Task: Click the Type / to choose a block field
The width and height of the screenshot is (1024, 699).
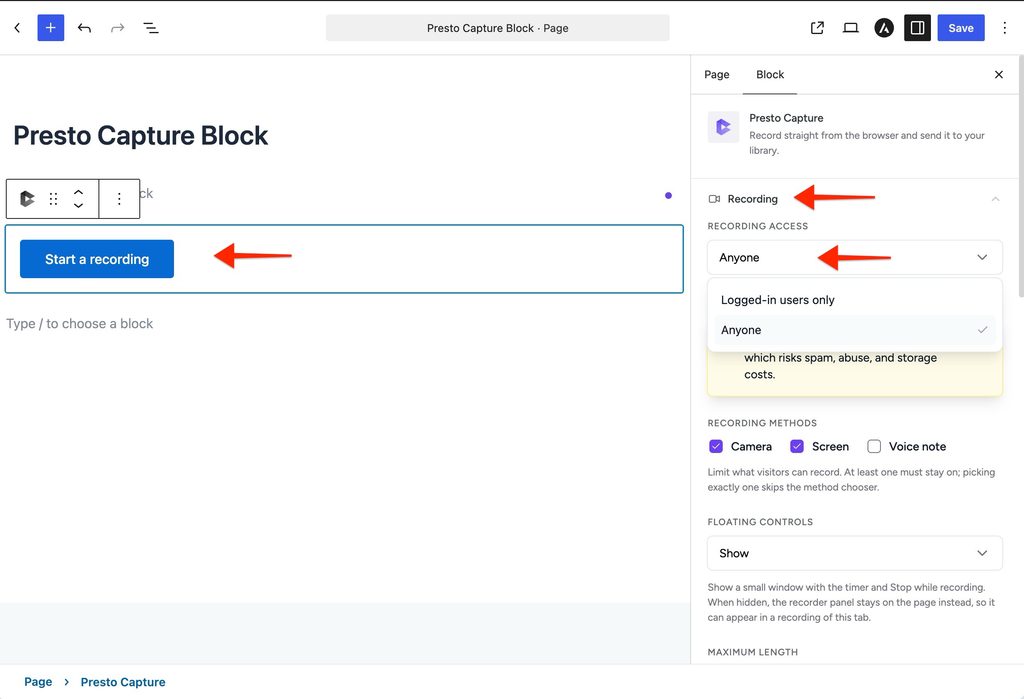Action: tap(79, 323)
